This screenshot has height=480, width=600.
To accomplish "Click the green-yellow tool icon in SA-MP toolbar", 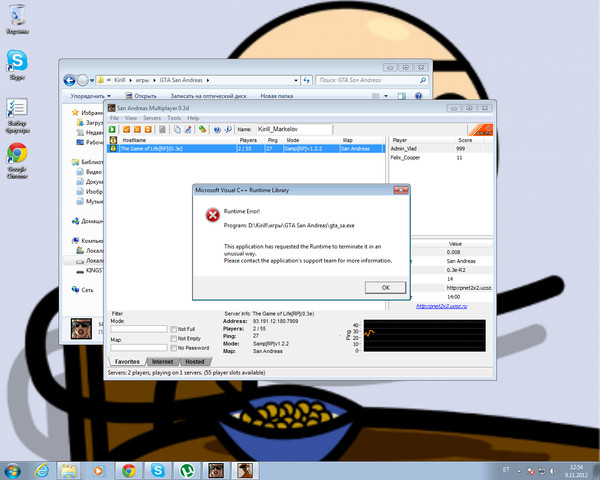I will (202, 129).
